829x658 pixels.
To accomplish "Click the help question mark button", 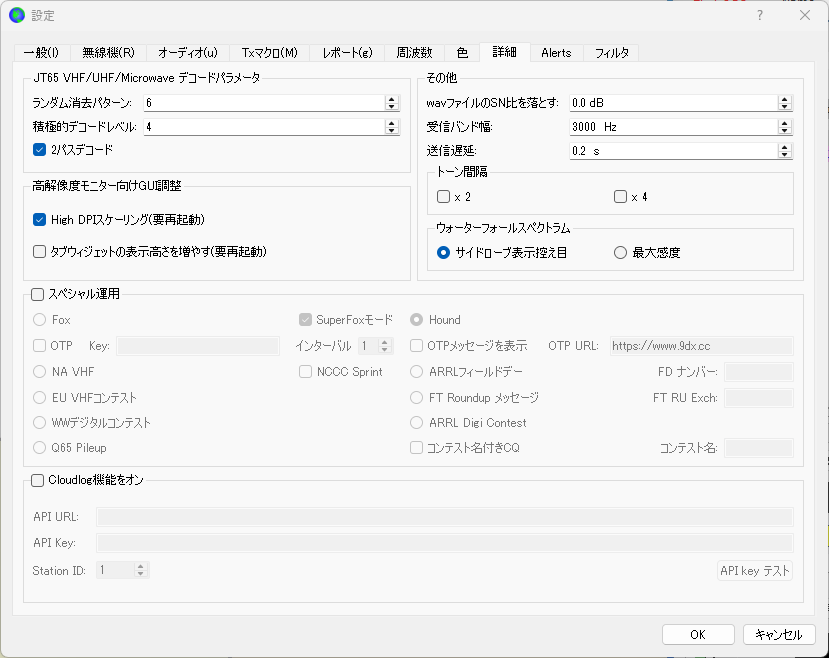I will click(759, 15).
